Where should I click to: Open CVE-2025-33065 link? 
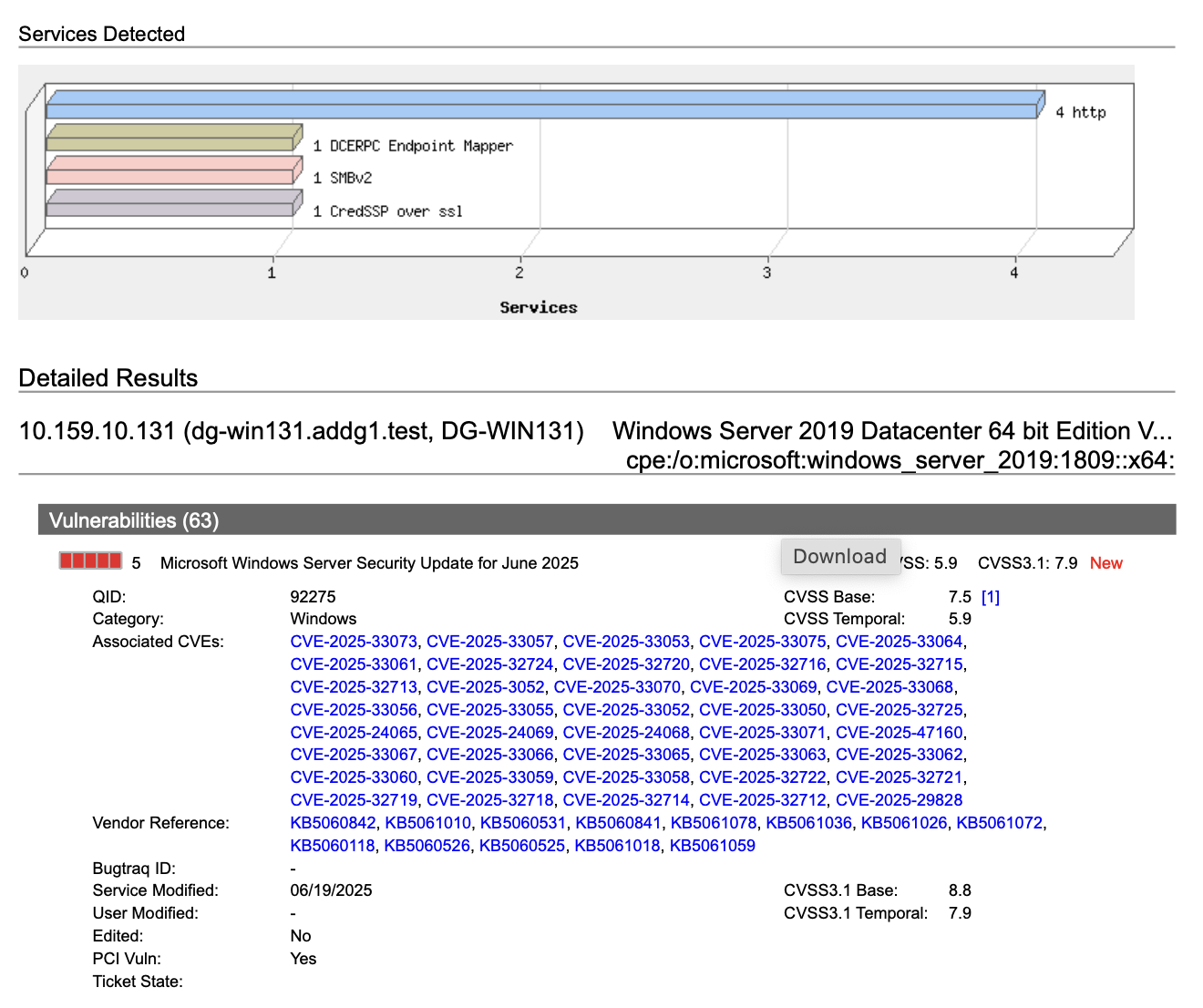pyautogui.click(x=626, y=755)
